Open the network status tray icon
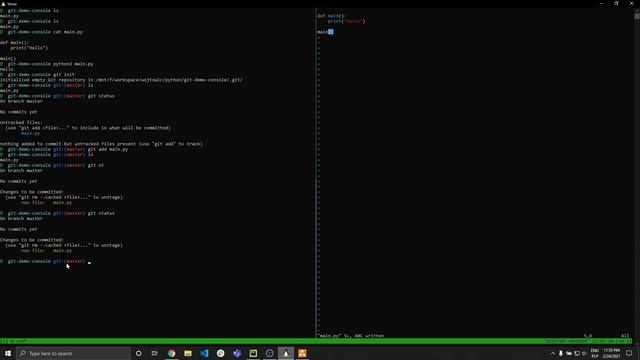 [x=577, y=353]
